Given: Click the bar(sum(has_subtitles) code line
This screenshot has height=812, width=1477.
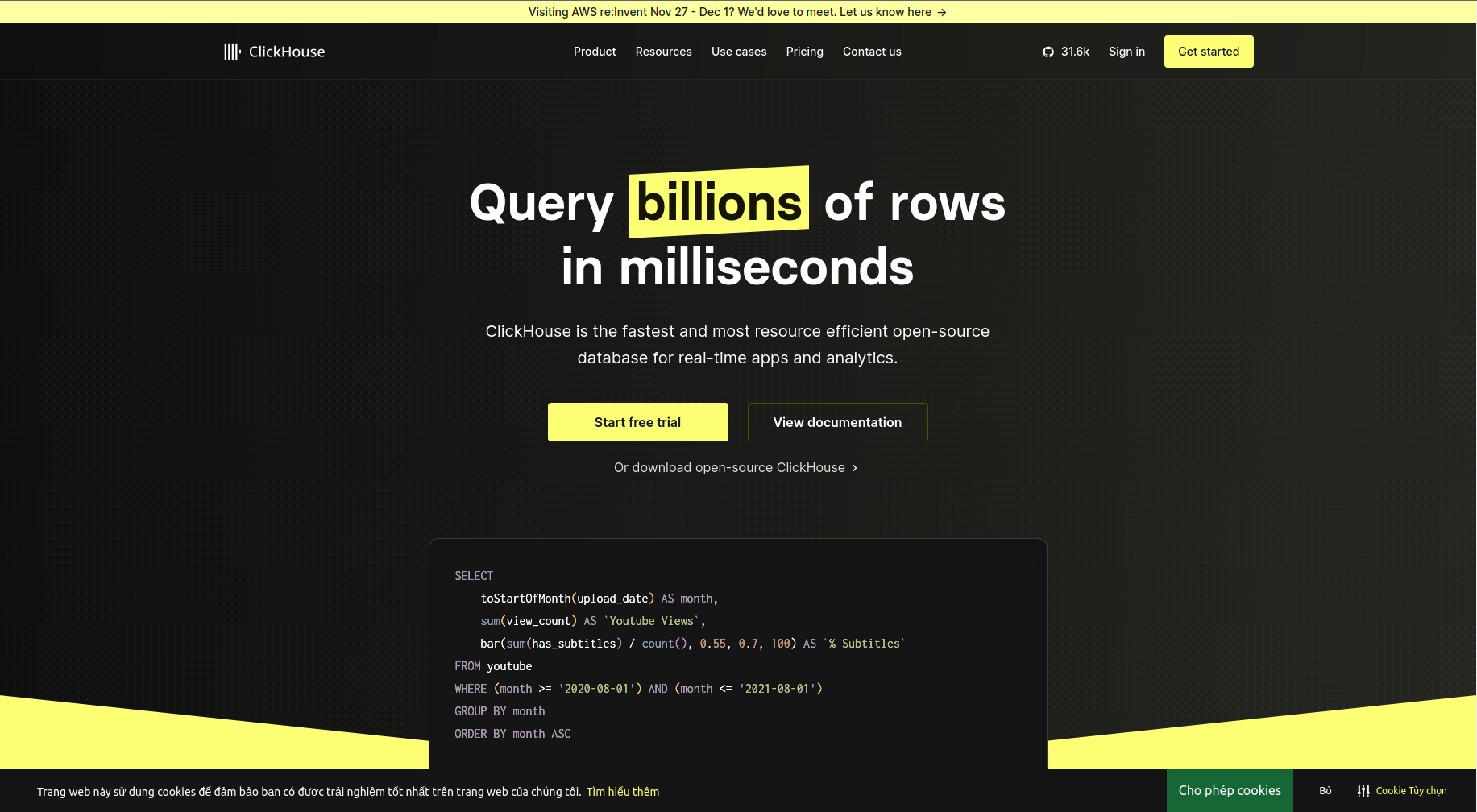Looking at the screenshot, I should pos(693,644).
